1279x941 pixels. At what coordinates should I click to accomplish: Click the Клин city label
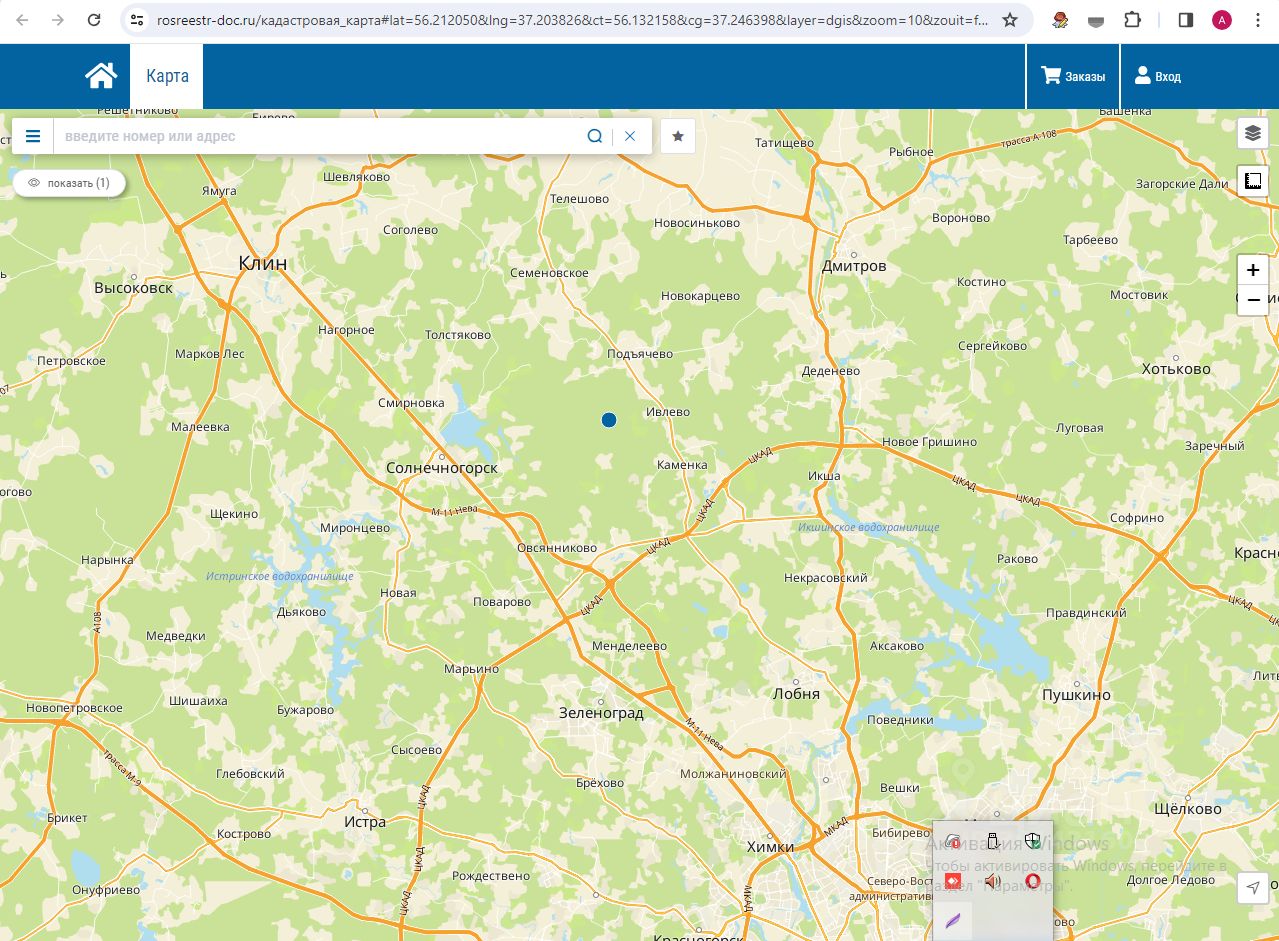tap(263, 263)
